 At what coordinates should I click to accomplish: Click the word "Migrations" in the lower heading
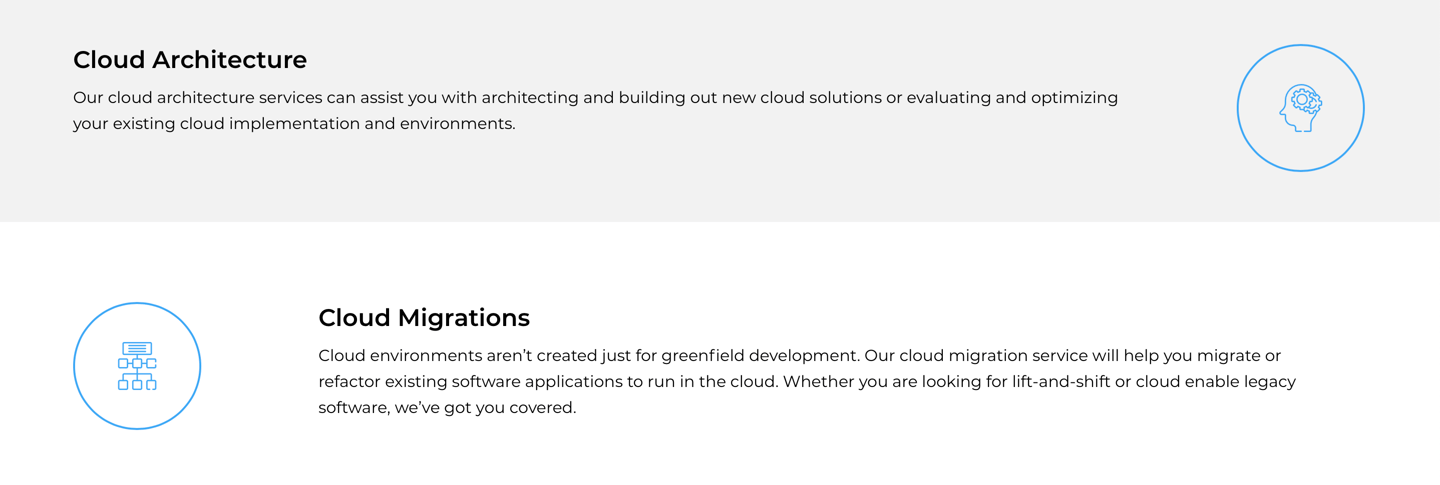[463, 318]
